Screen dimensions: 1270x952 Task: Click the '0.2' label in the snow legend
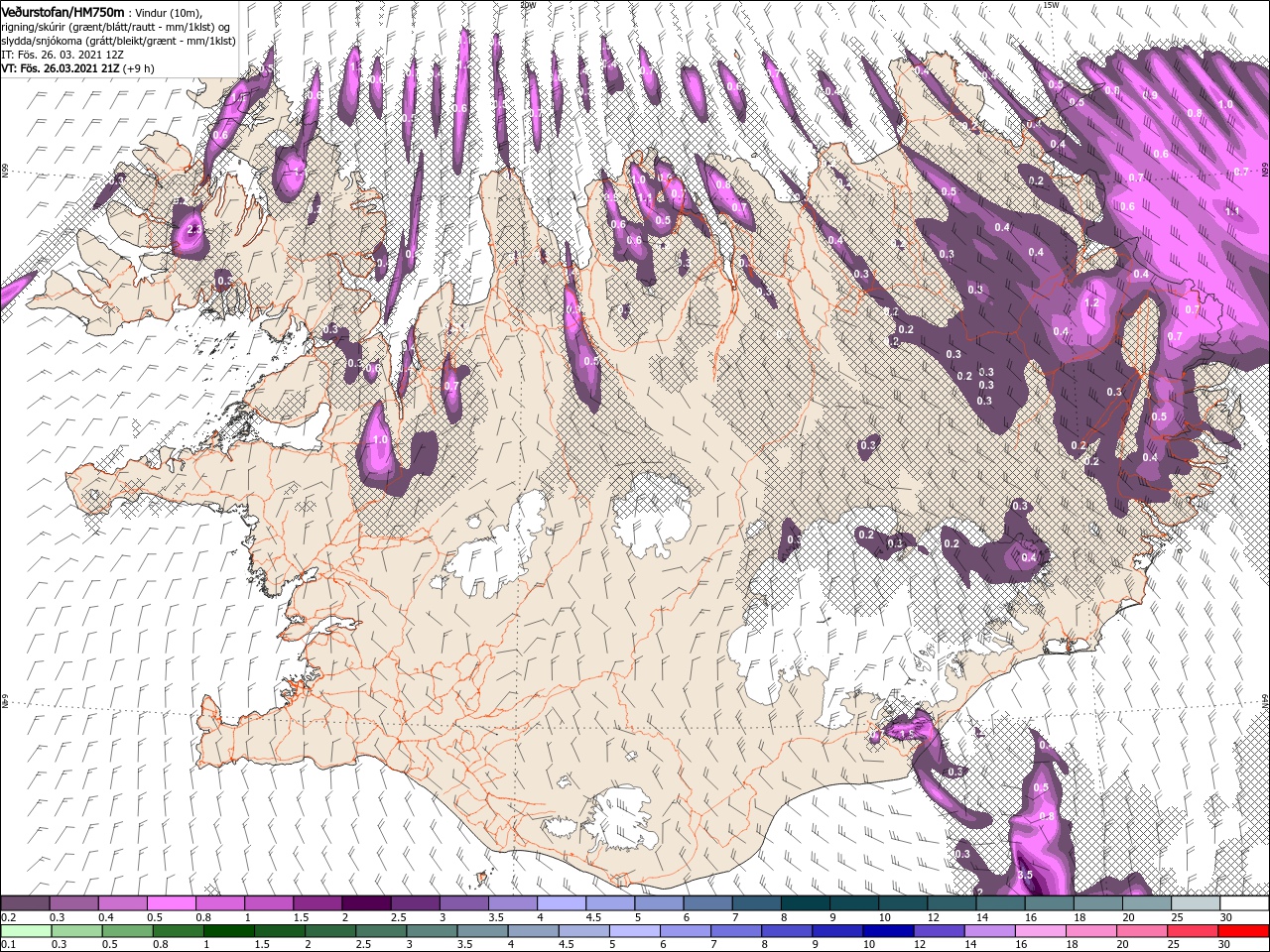pyautogui.click(x=8, y=917)
